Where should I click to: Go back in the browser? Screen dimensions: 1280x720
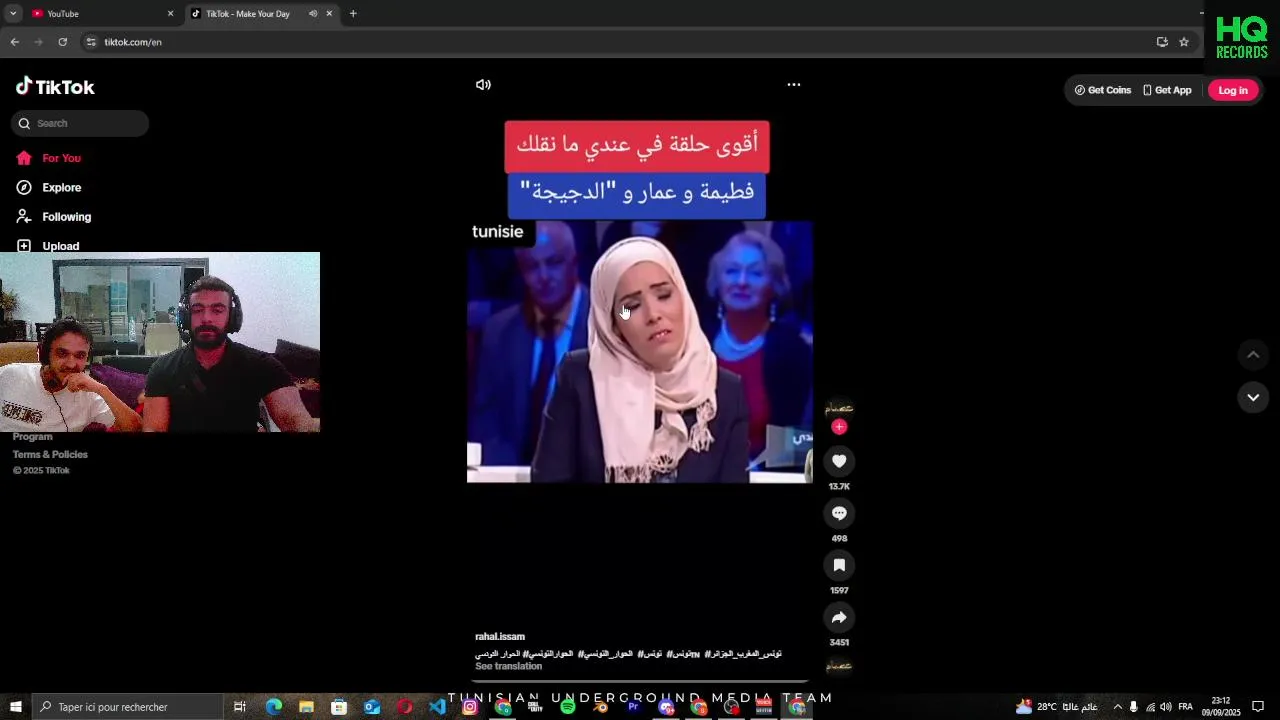pos(14,42)
